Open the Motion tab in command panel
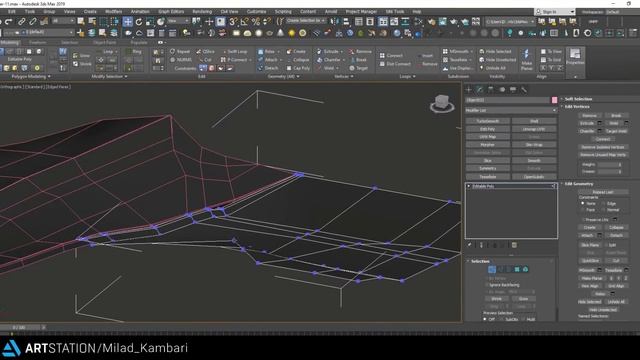The height and width of the screenshot is (360, 640). click(502, 89)
